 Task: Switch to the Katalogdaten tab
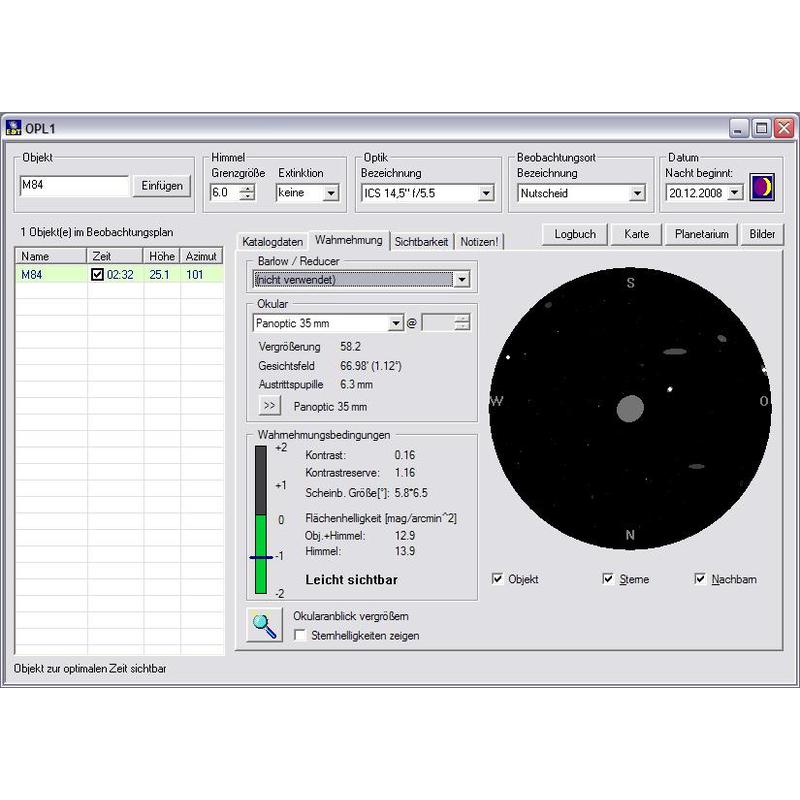coord(272,242)
